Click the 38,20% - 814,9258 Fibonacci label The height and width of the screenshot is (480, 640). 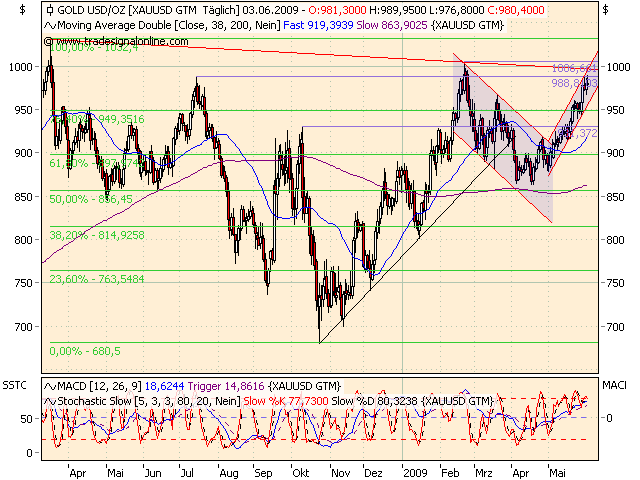point(97,235)
